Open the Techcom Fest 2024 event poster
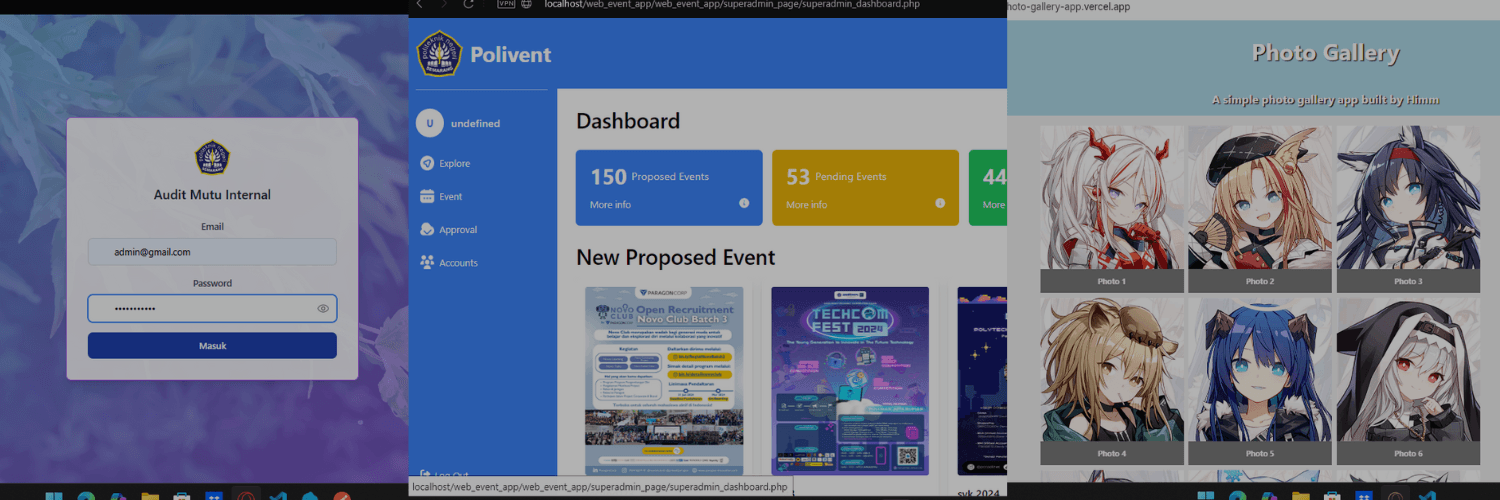 tap(849, 380)
